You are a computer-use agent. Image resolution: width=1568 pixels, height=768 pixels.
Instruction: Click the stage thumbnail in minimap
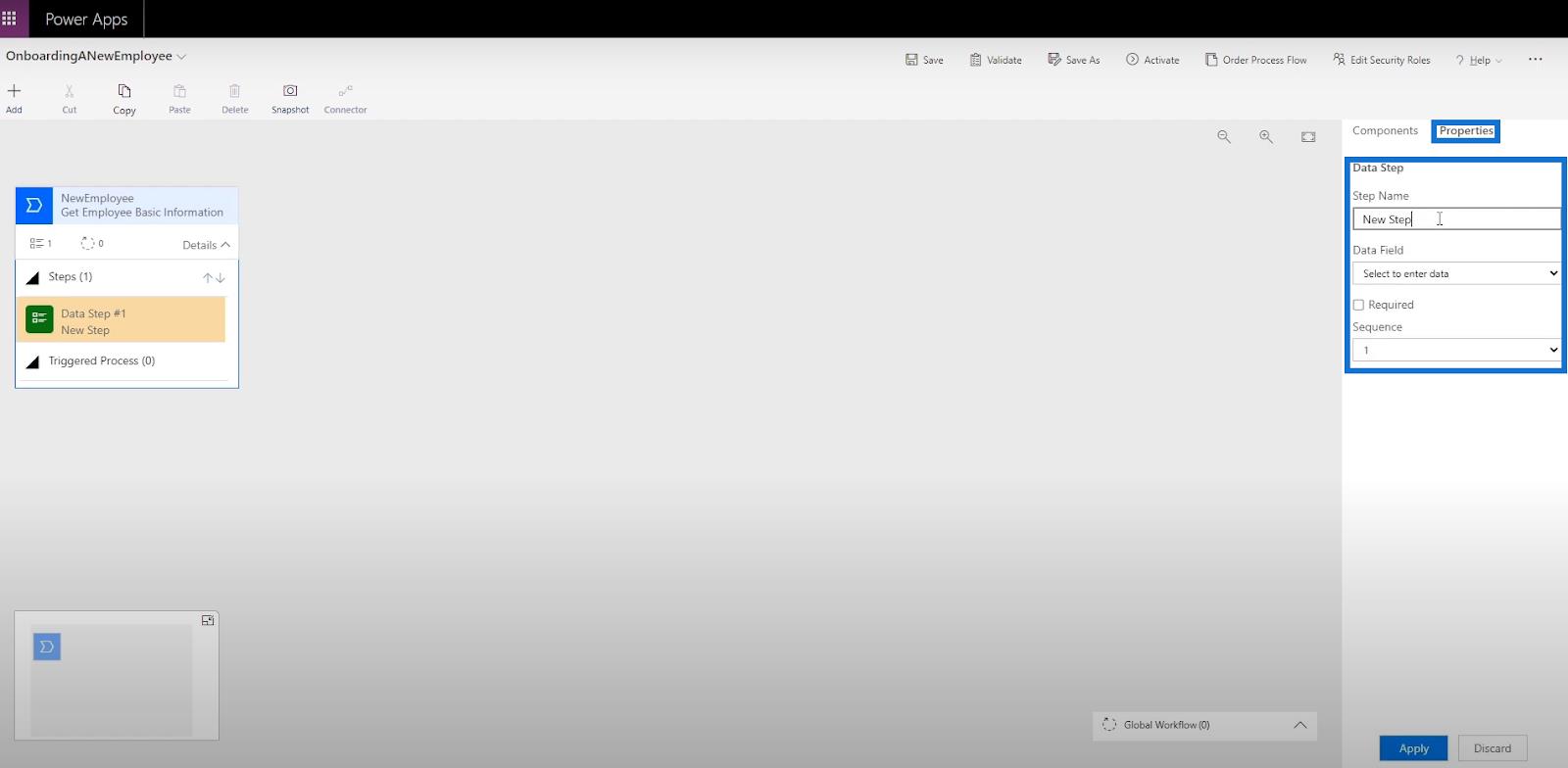(x=47, y=647)
